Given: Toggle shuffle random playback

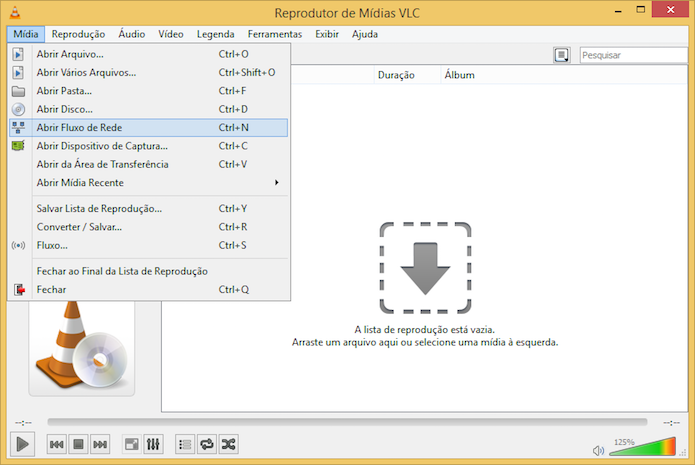Looking at the screenshot, I should point(229,444).
